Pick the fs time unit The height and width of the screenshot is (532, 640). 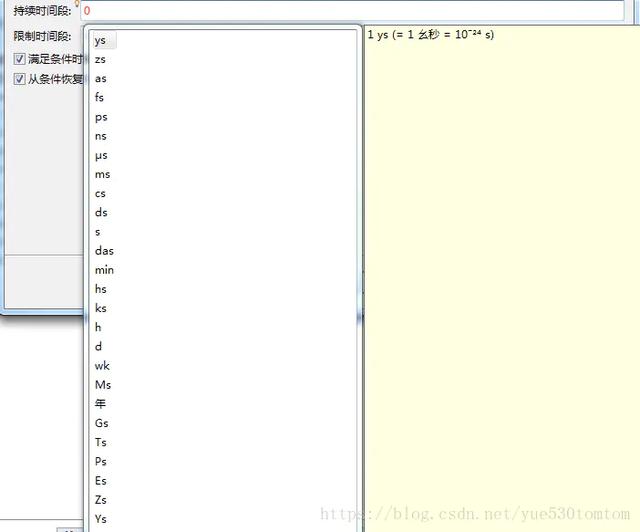point(99,98)
